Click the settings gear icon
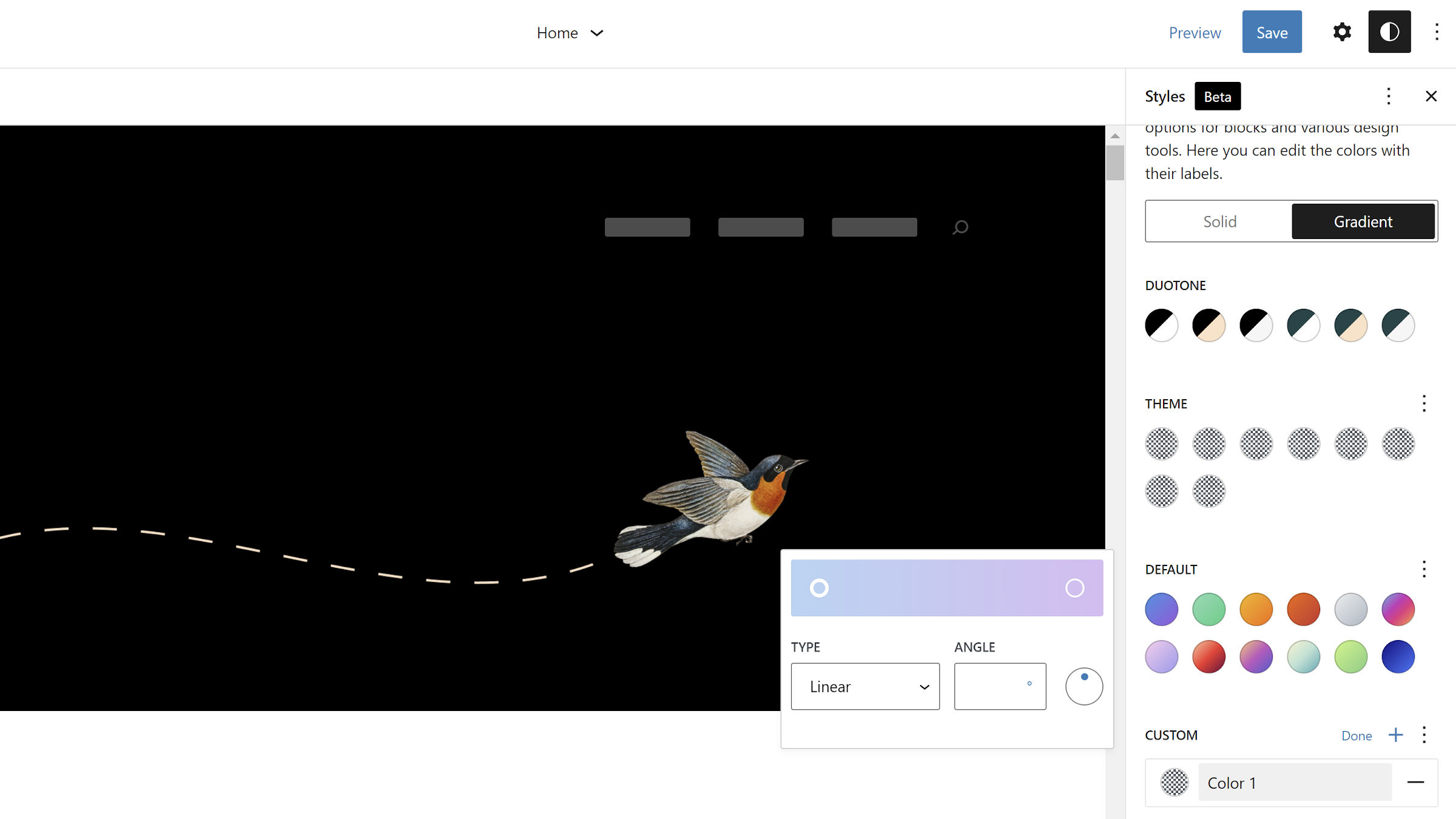This screenshot has width=1456, height=819. pyautogui.click(x=1342, y=32)
